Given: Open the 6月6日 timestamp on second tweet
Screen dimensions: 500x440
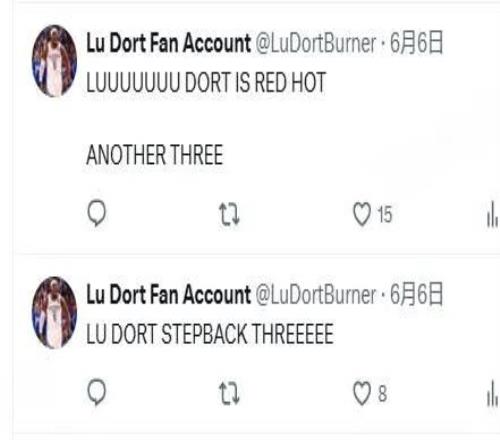Looking at the screenshot, I should [416, 295].
